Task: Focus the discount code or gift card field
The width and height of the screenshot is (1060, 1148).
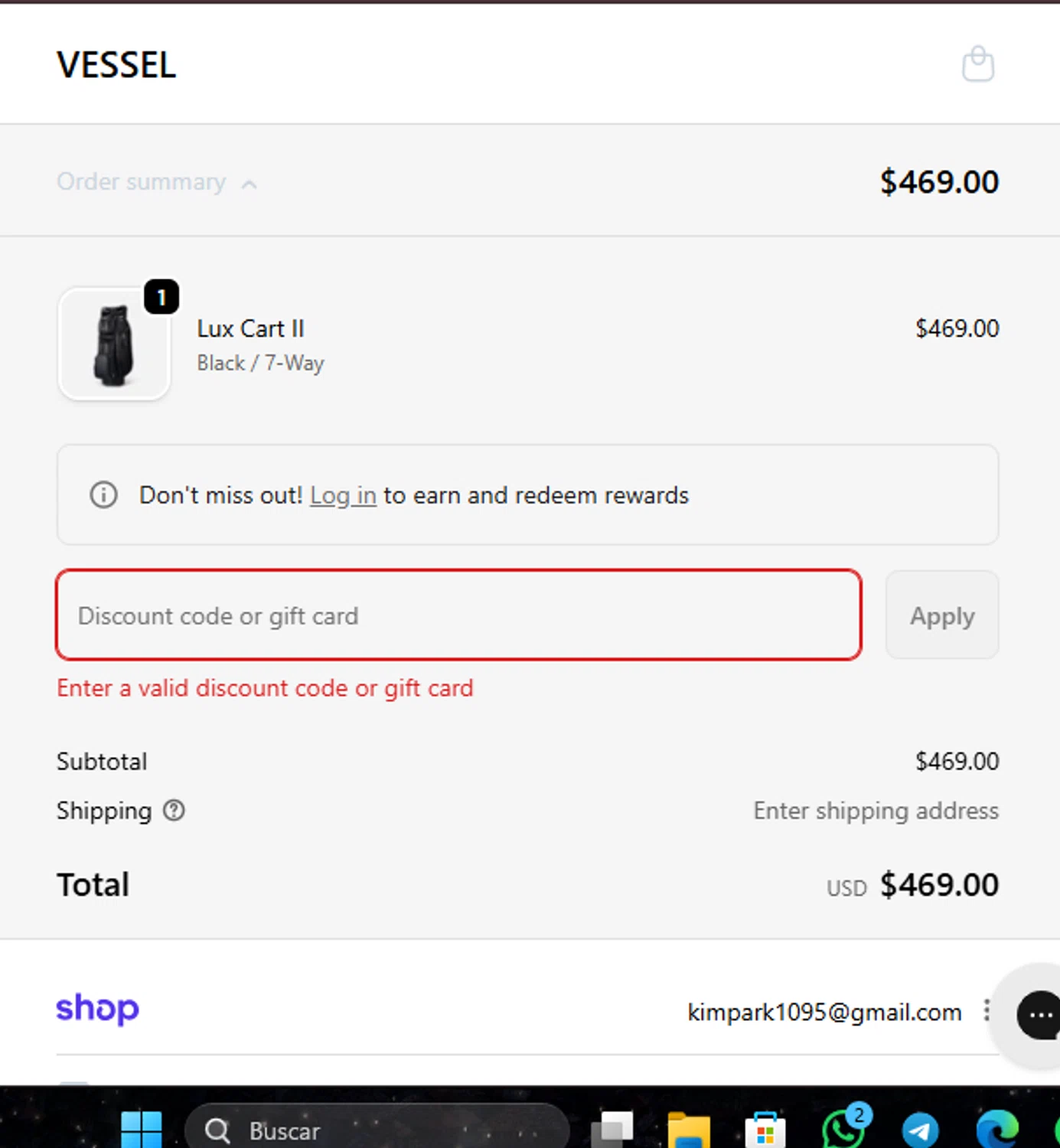Action: coord(458,615)
